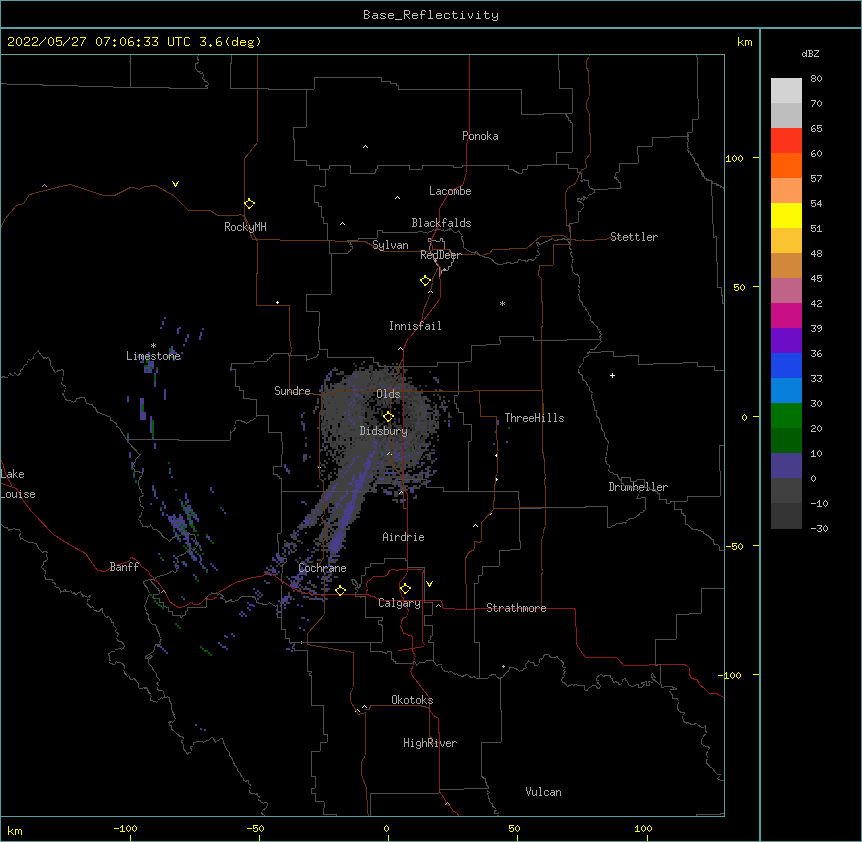
Task: Click the Limestone label
Action: [x=153, y=356]
